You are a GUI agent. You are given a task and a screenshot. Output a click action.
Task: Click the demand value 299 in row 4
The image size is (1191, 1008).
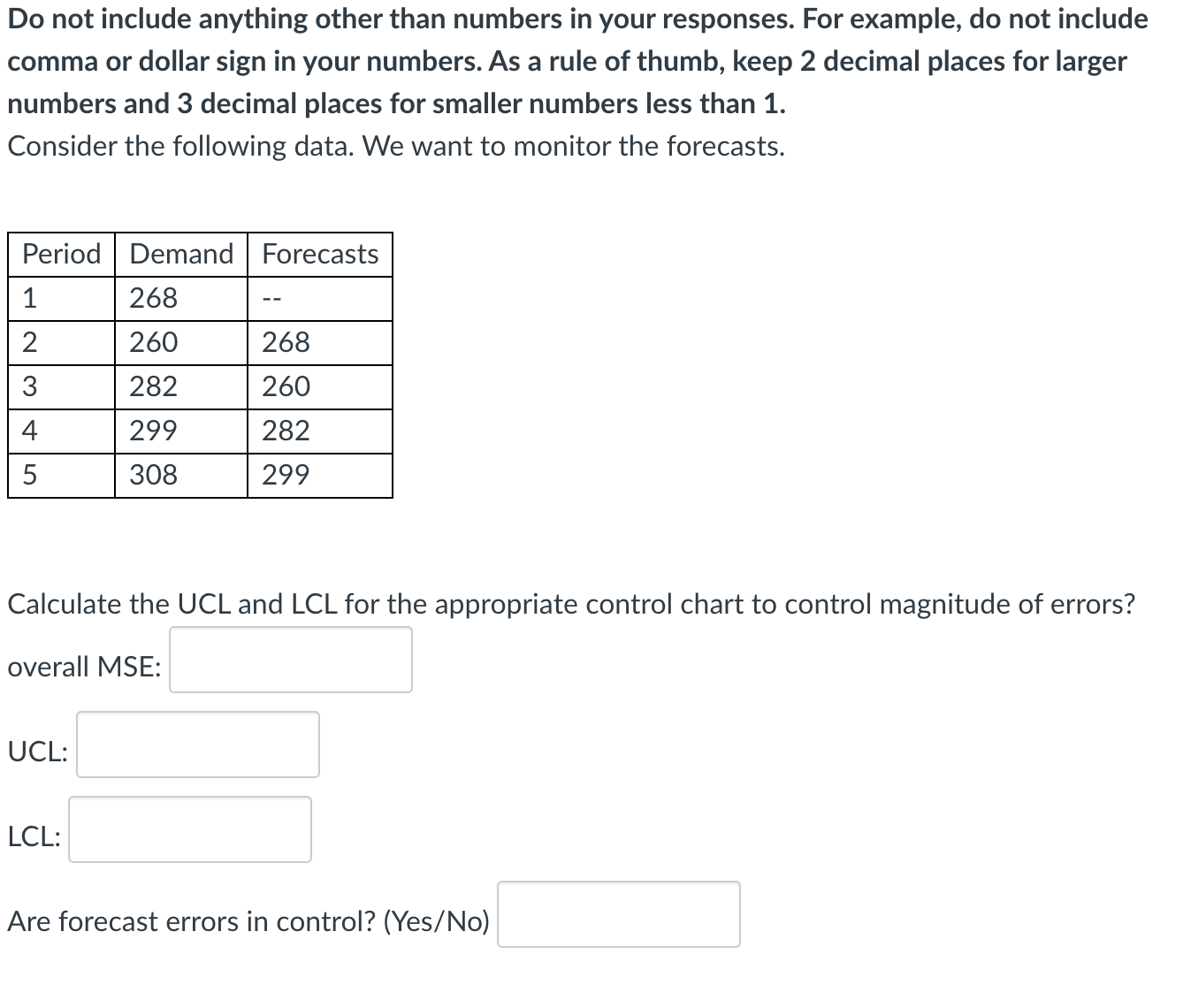[152, 431]
